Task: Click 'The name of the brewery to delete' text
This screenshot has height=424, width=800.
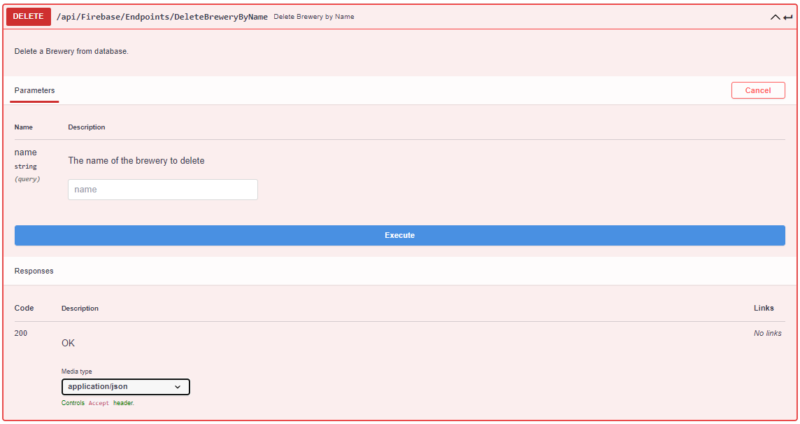Action: (136, 160)
